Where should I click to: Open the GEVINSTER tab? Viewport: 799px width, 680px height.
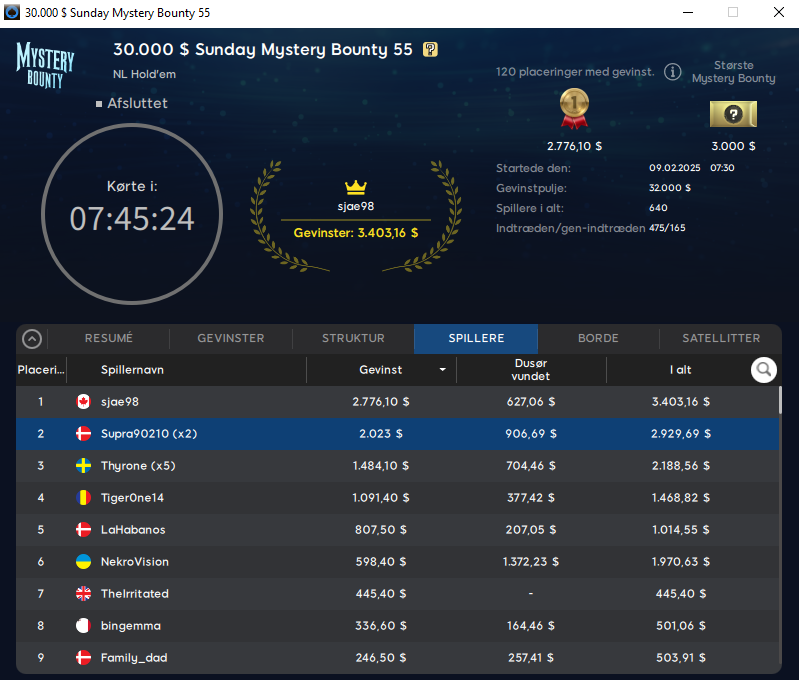(231, 338)
